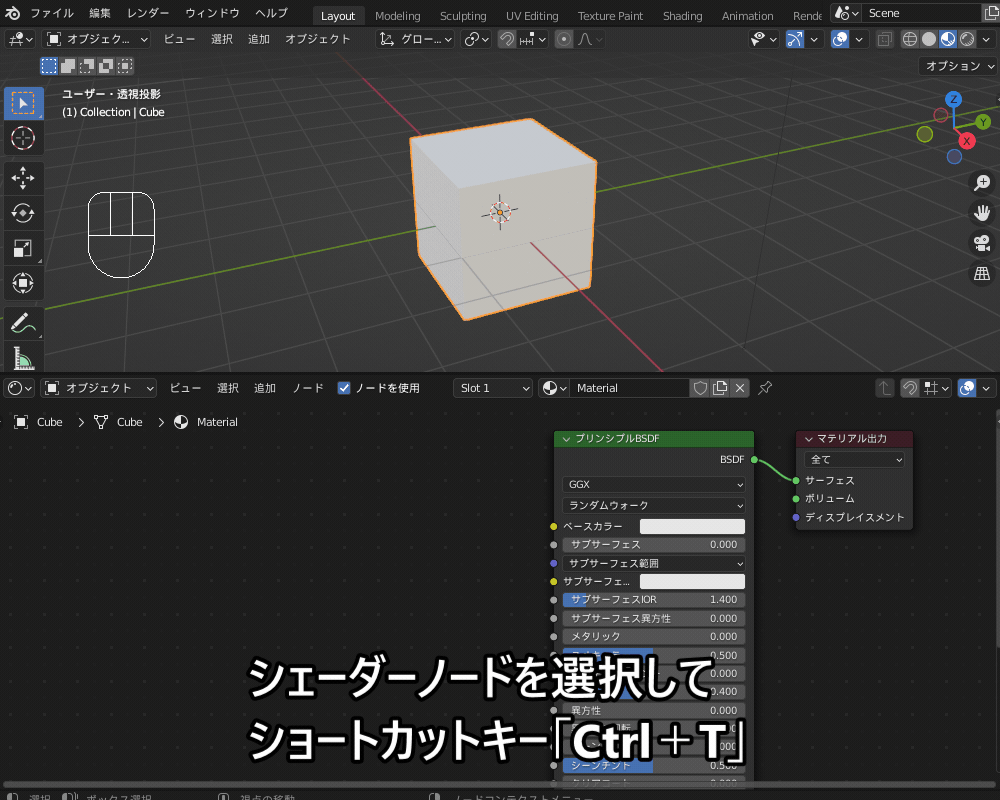The height and width of the screenshot is (800, 1000).
Task: Toggle X-ray mode in the viewport header
Action: point(886,38)
